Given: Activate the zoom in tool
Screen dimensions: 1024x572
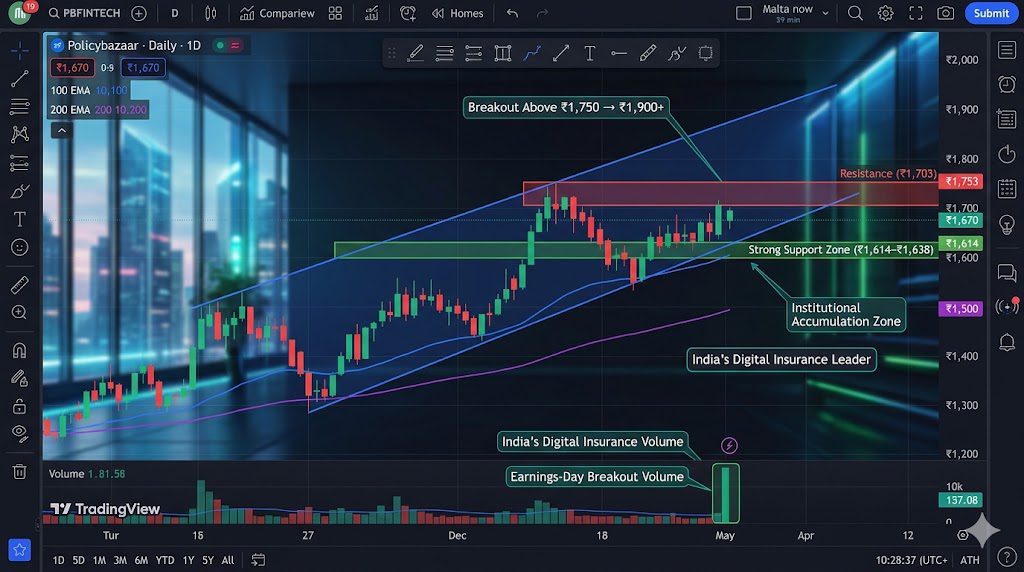Looking at the screenshot, I should [20, 312].
